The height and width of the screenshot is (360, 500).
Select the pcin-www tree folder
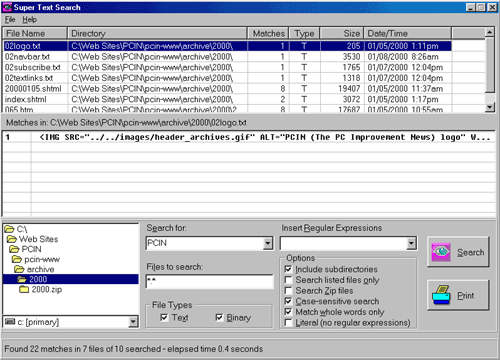(x=42, y=259)
